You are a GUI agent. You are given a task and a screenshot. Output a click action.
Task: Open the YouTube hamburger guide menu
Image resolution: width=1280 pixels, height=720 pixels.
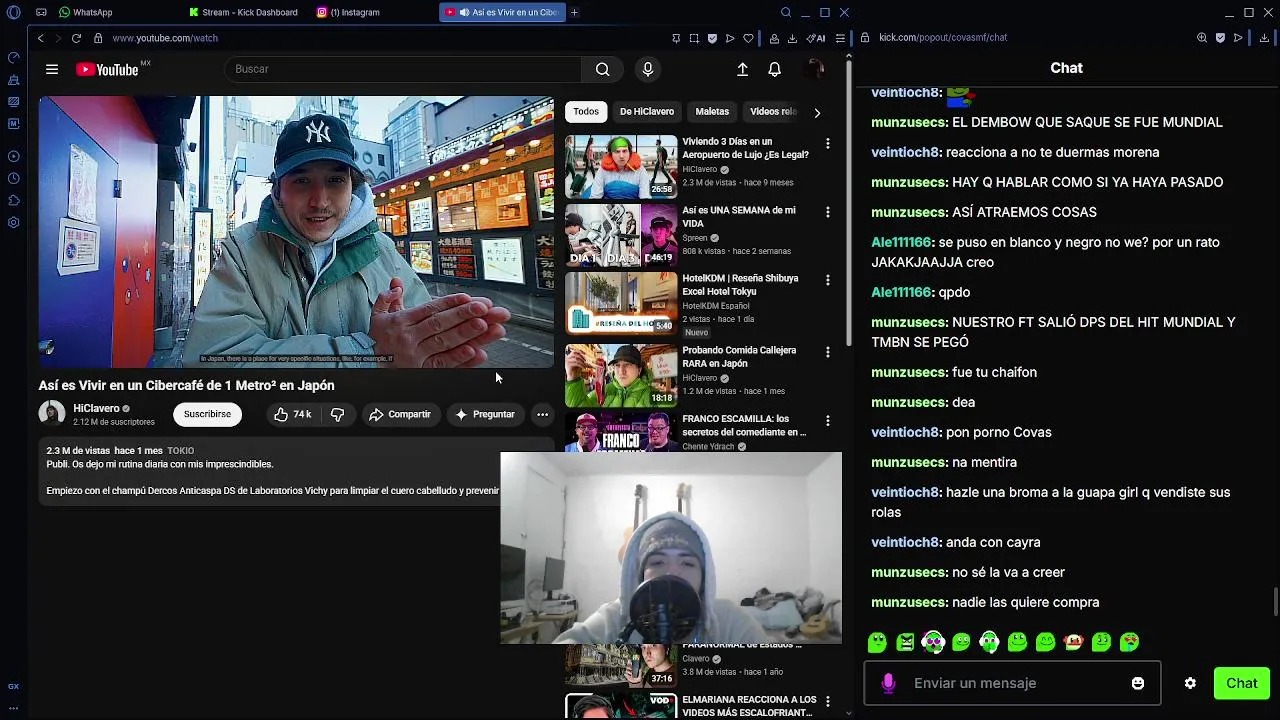pos(52,69)
